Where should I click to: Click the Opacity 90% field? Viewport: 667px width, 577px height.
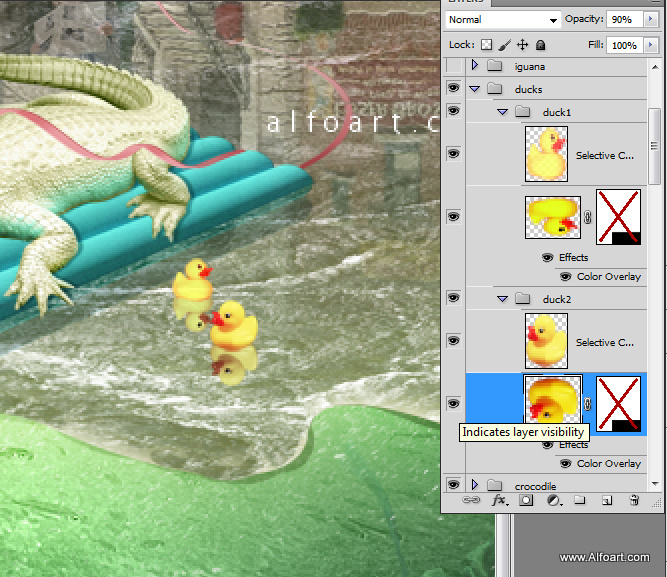[625, 19]
